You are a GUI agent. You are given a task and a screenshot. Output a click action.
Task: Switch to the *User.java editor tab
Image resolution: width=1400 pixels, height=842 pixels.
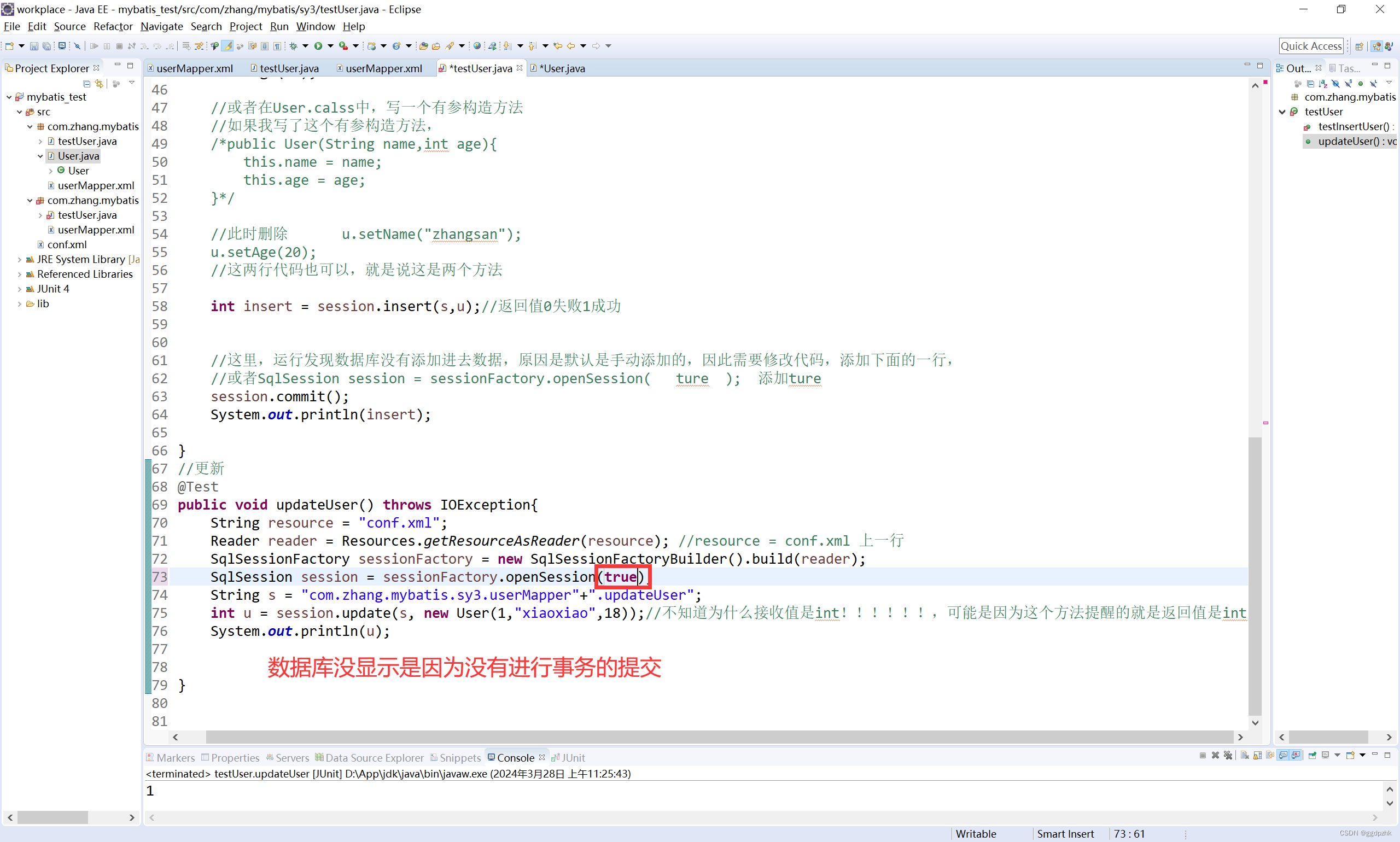coord(557,68)
